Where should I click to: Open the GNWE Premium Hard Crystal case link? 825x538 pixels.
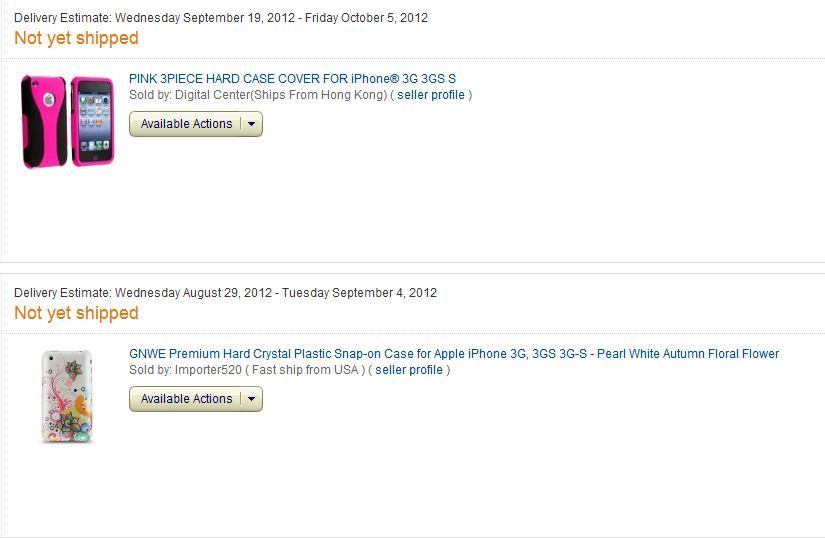point(453,354)
